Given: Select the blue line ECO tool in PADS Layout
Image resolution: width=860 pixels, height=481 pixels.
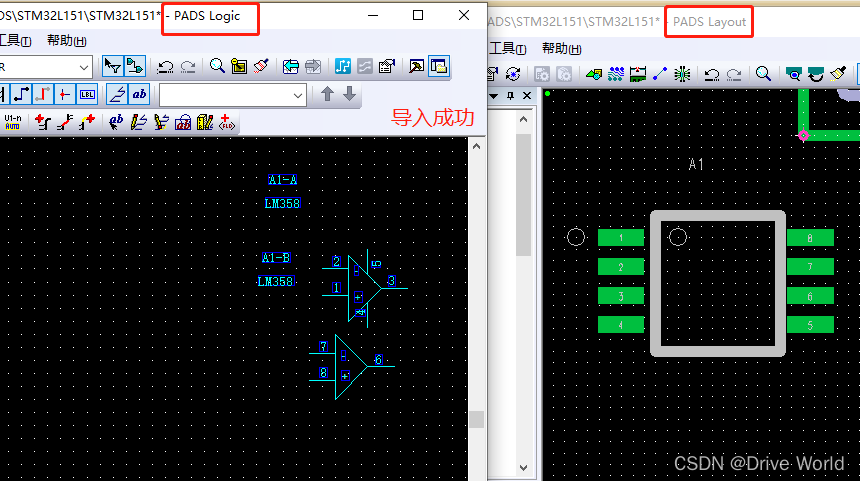Looking at the screenshot, I should coord(660,74).
